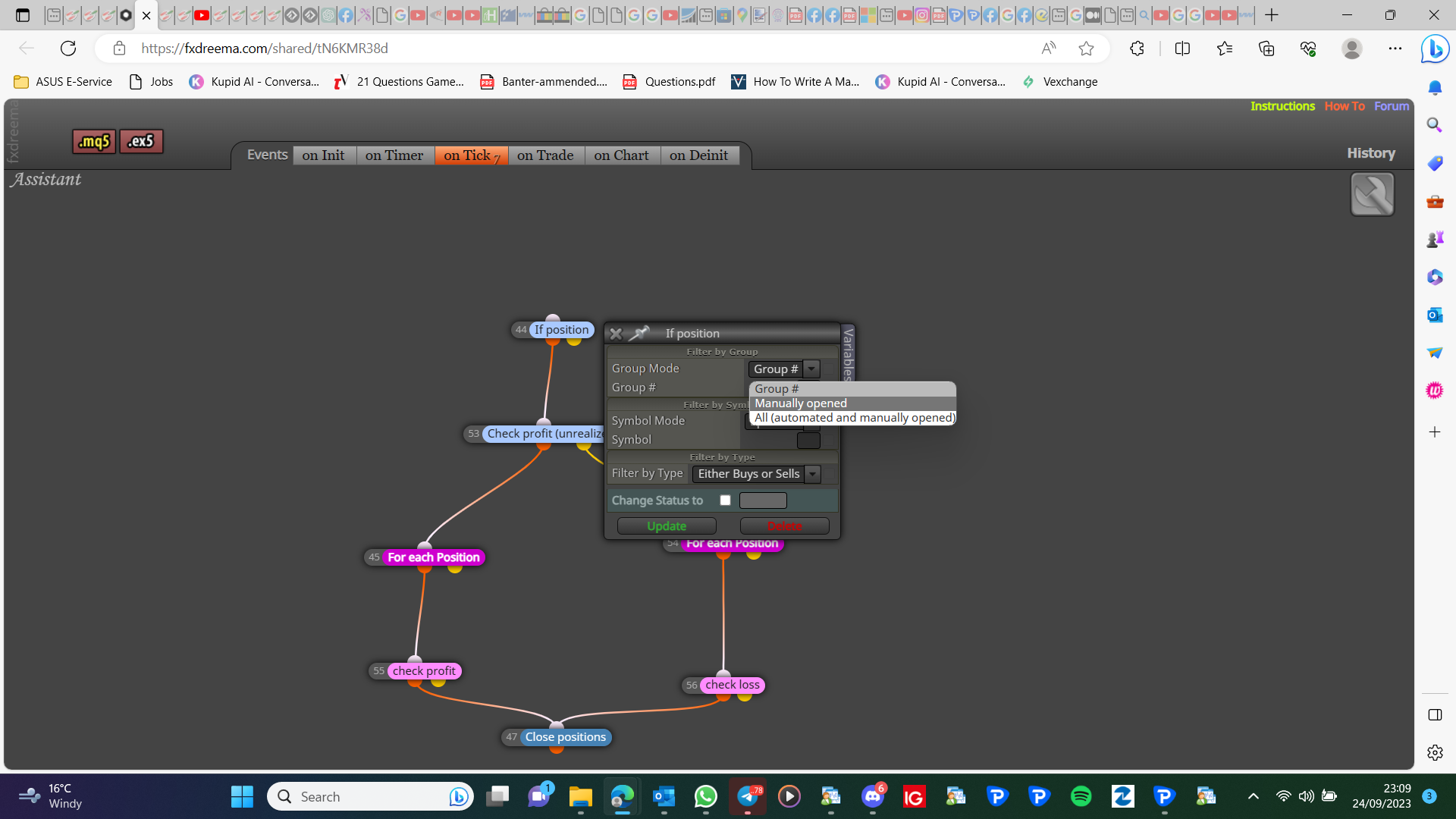This screenshot has height=819, width=1456.
Task: Switch to the on Trade events tab
Action: point(545,155)
